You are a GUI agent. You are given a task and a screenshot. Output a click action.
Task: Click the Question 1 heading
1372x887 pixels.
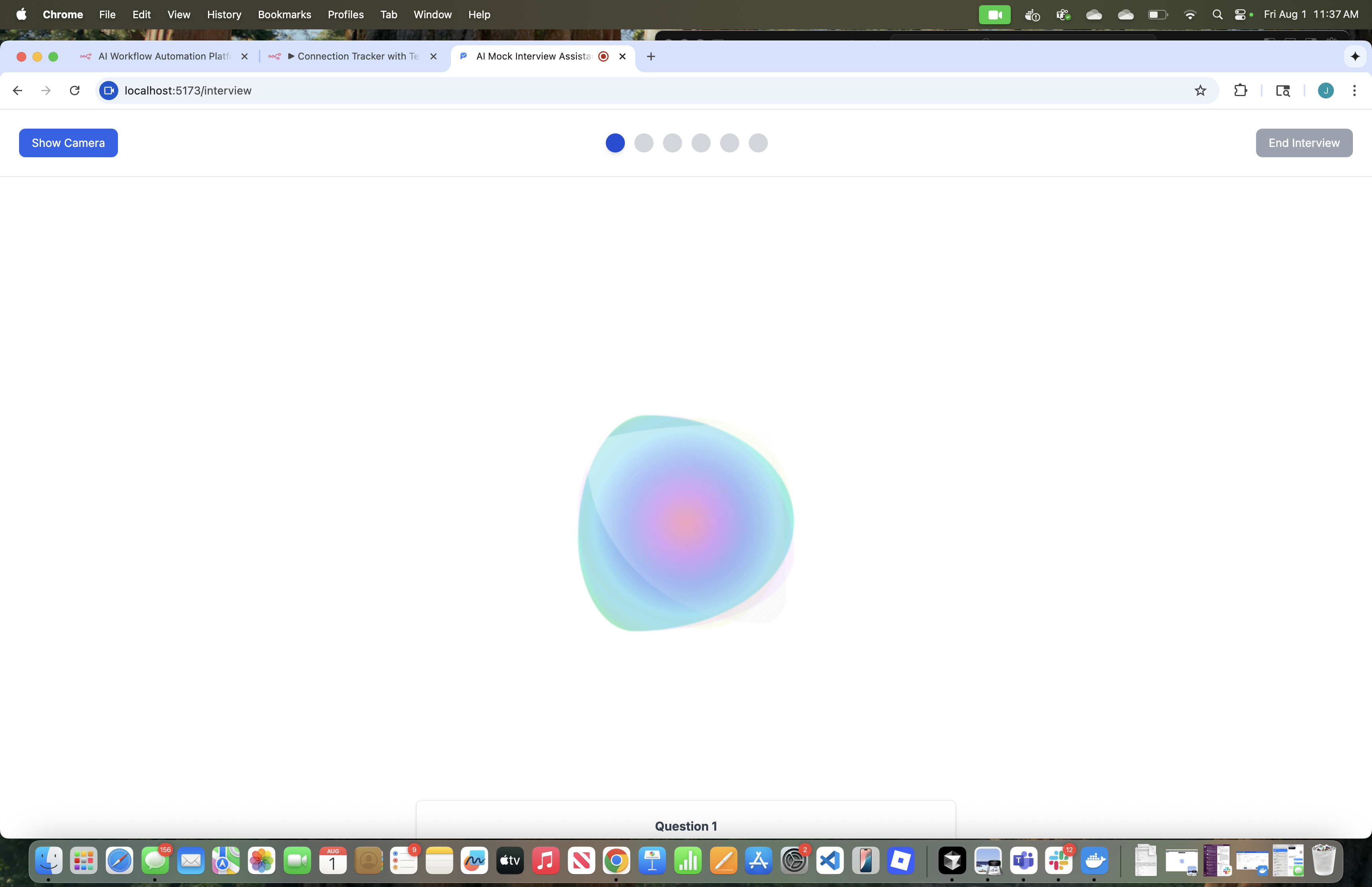click(x=686, y=826)
